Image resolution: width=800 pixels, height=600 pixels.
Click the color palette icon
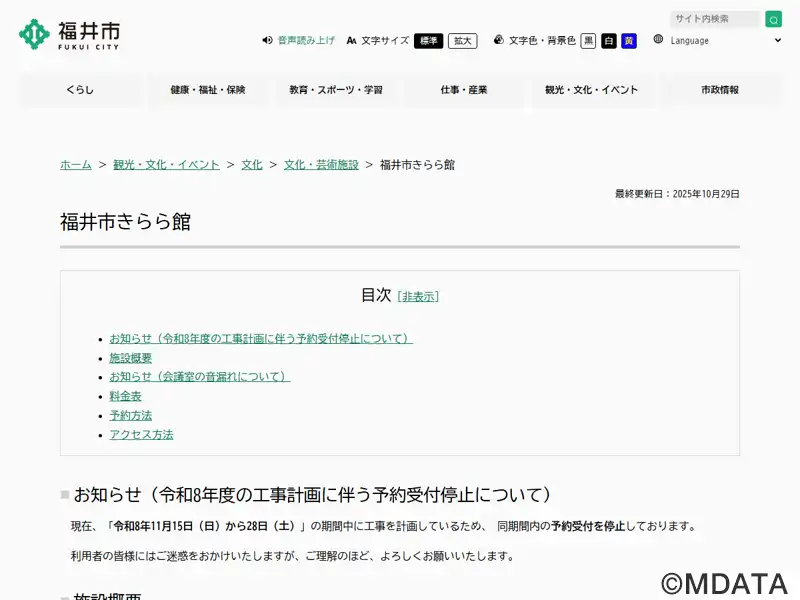coord(499,40)
